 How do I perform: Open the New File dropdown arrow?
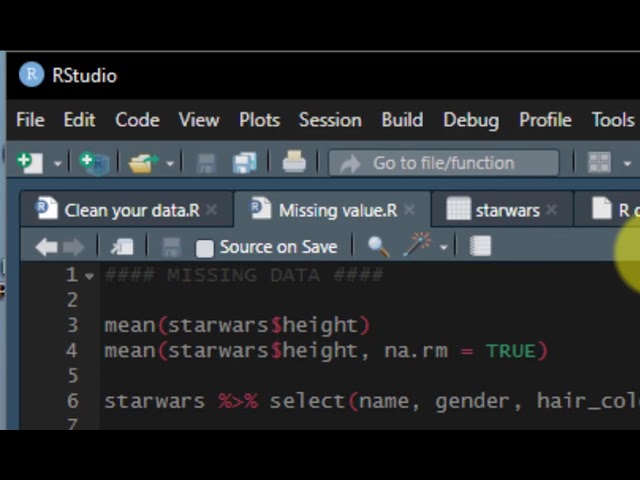coord(57,164)
